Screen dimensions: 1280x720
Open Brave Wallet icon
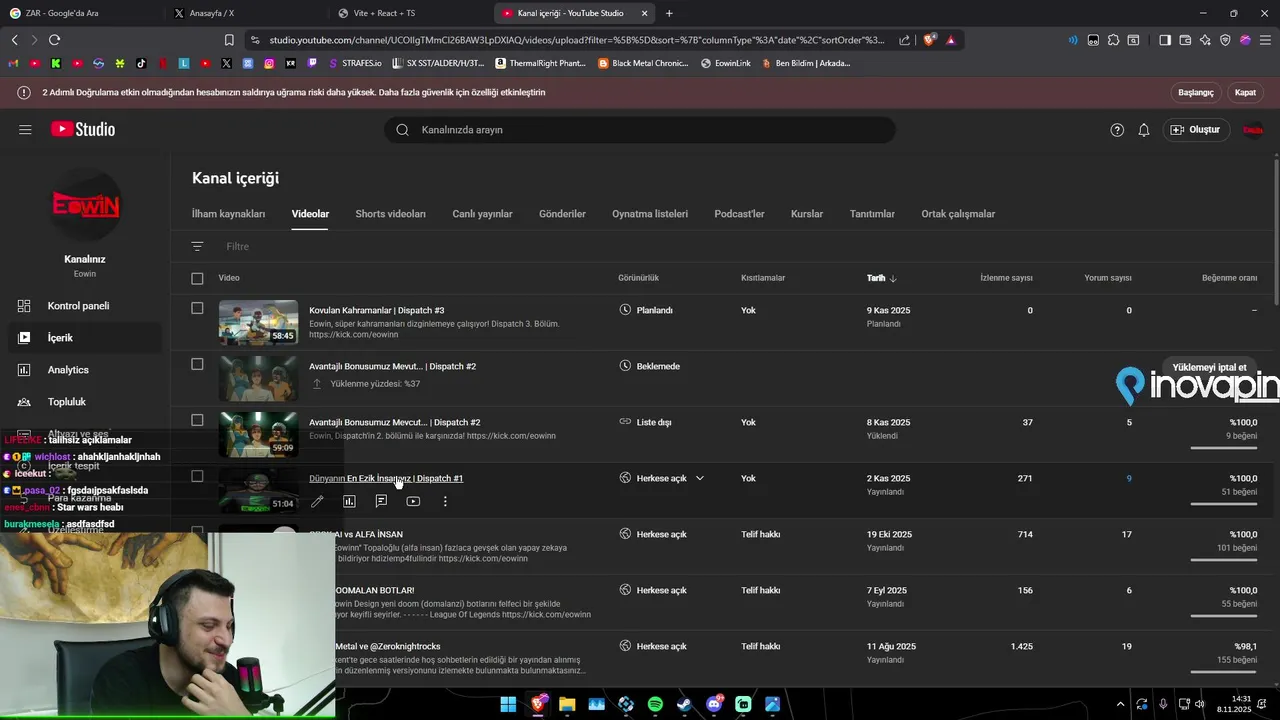point(1185,40)
